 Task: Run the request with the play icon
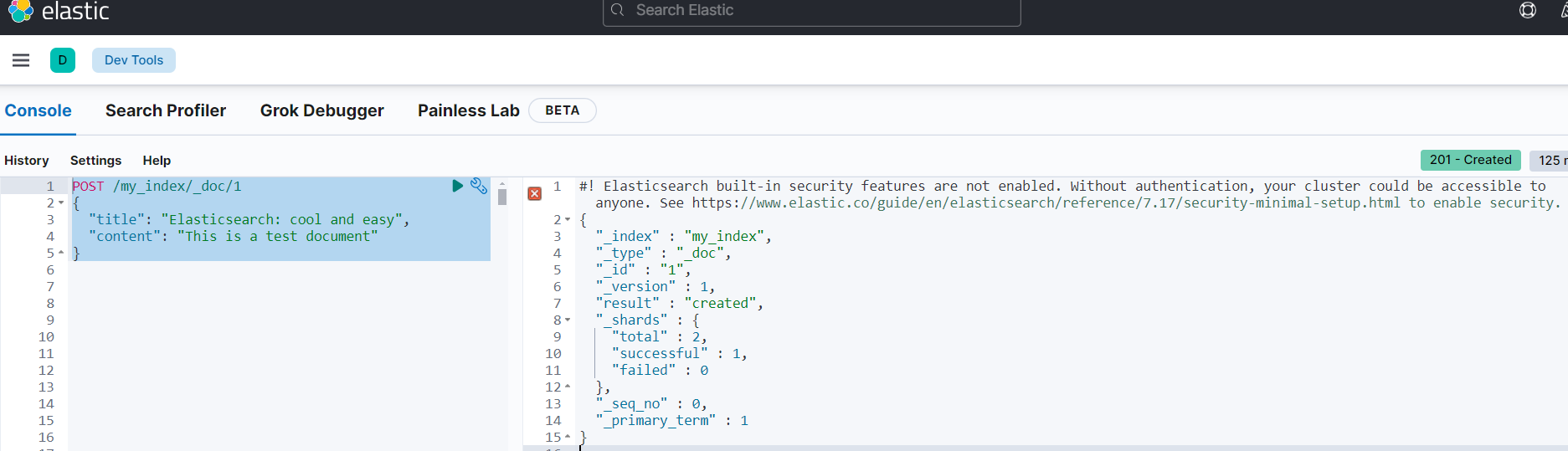click(457, 186)
